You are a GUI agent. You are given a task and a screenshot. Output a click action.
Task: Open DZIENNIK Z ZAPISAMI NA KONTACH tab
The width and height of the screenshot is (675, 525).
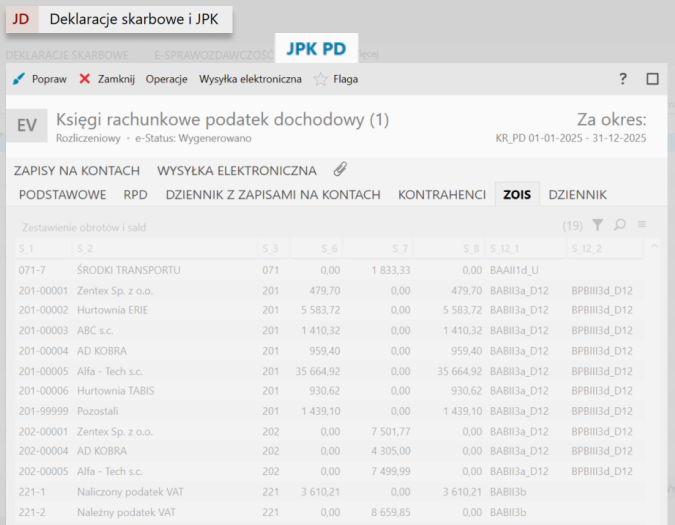point(272,194)
